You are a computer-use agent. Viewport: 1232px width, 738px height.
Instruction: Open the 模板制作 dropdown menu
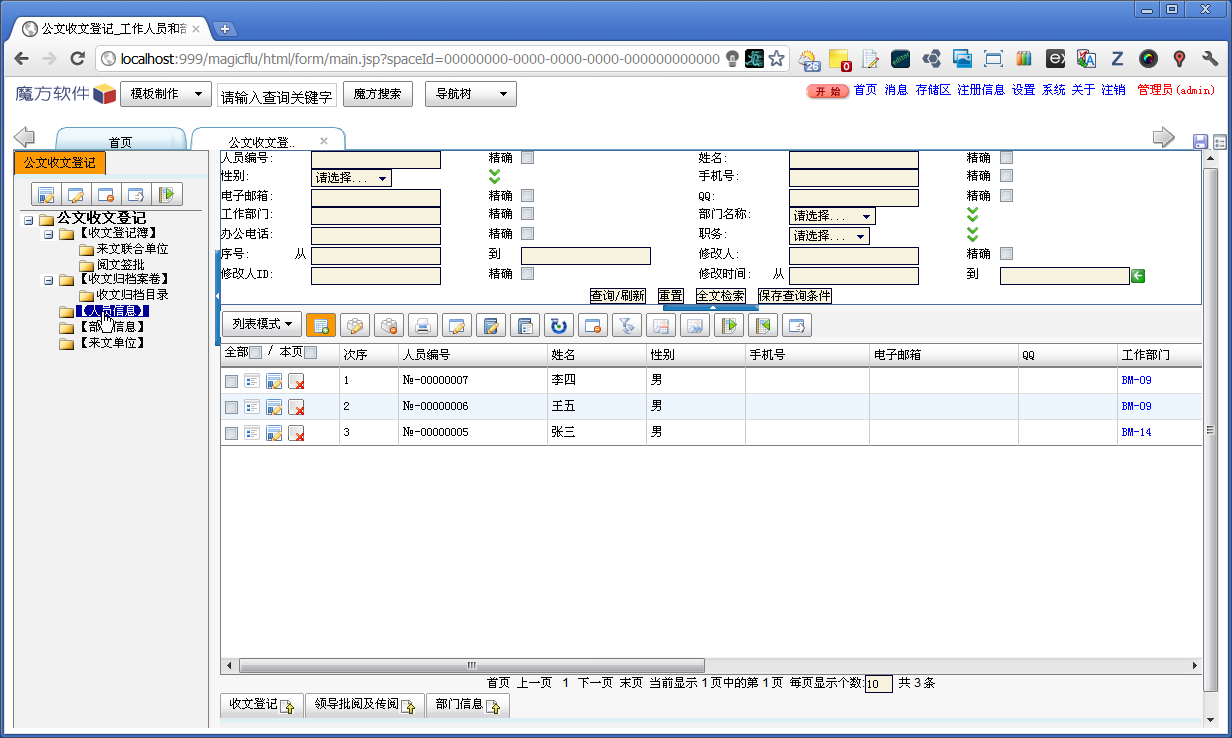coord(166,94)
